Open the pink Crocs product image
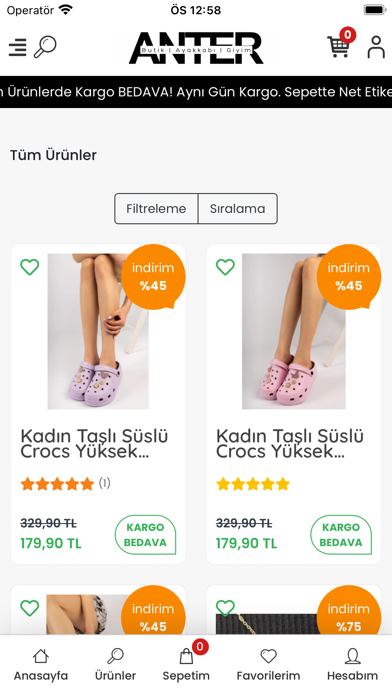Screen dimensions: 392x696 tap(293, 331)
